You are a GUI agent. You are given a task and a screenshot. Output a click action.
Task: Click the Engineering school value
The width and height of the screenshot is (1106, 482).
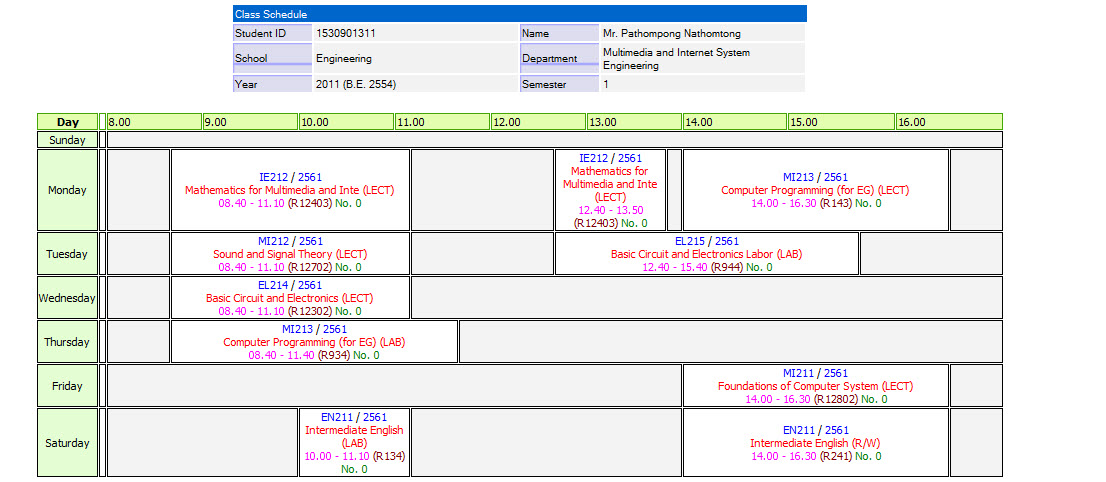[x=344, y=59]
